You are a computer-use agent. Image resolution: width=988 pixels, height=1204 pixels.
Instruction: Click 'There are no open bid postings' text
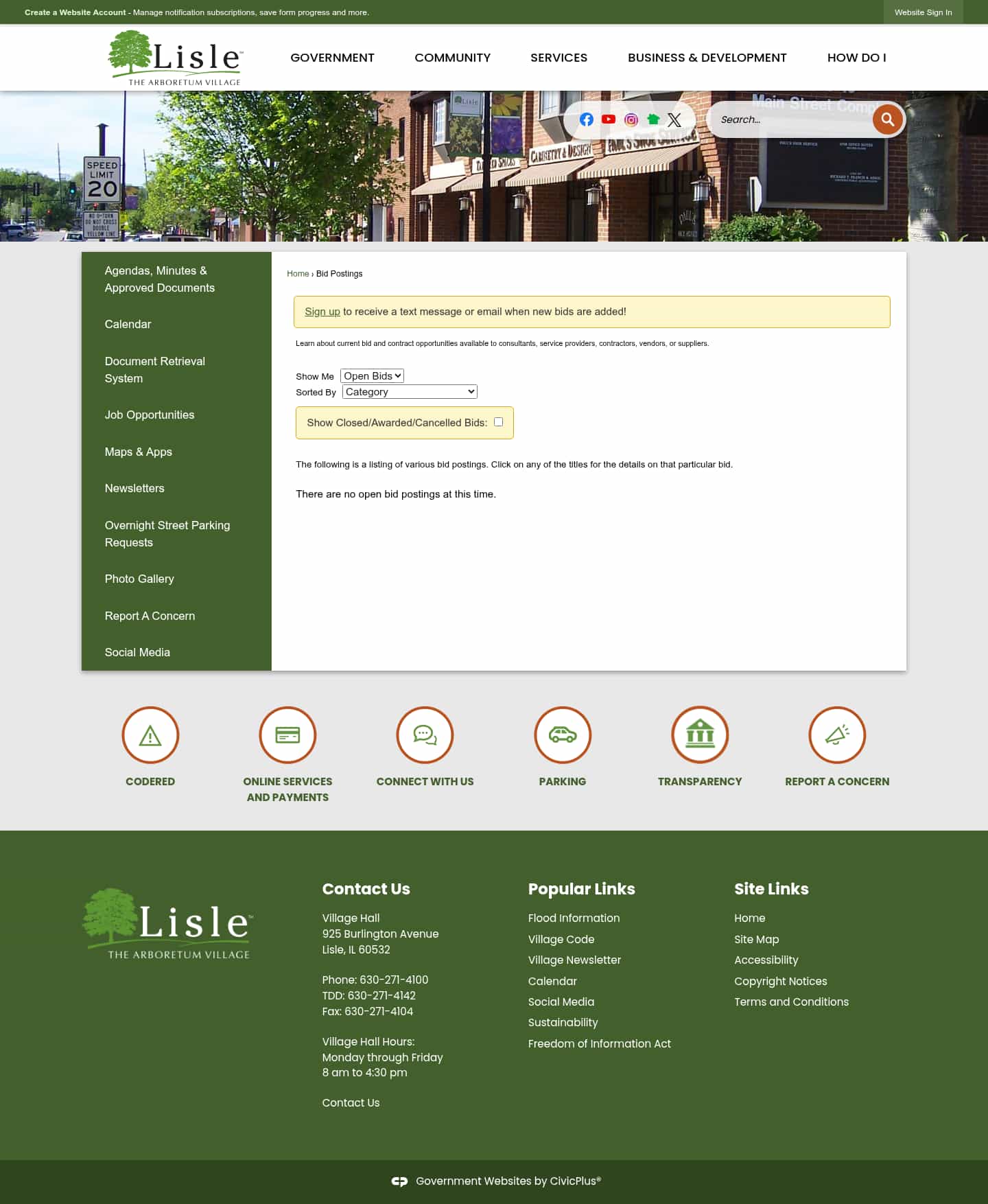[x=396, y=494]
